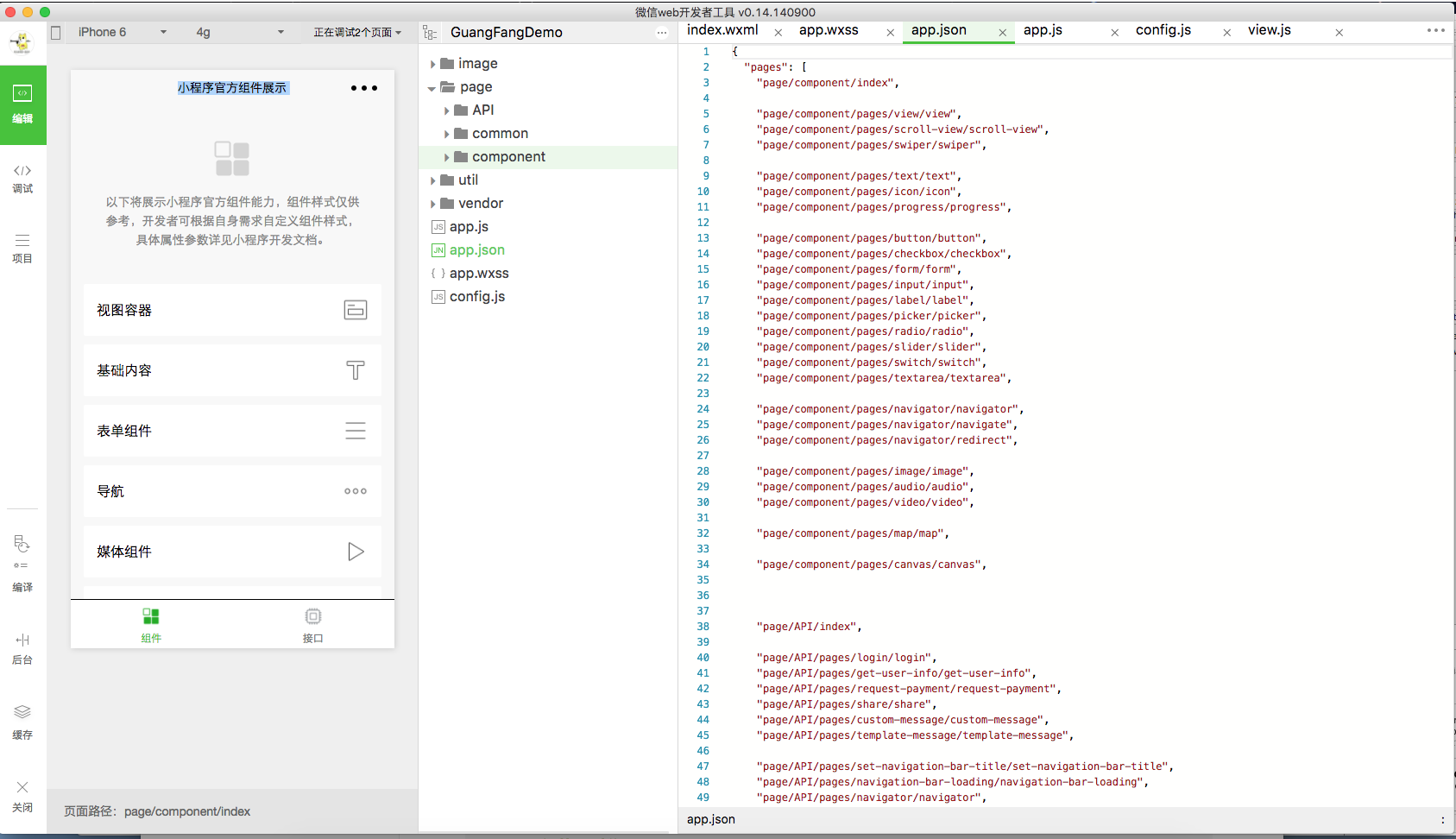Click the play icon on 媒体组件 row

pos(356,552)
